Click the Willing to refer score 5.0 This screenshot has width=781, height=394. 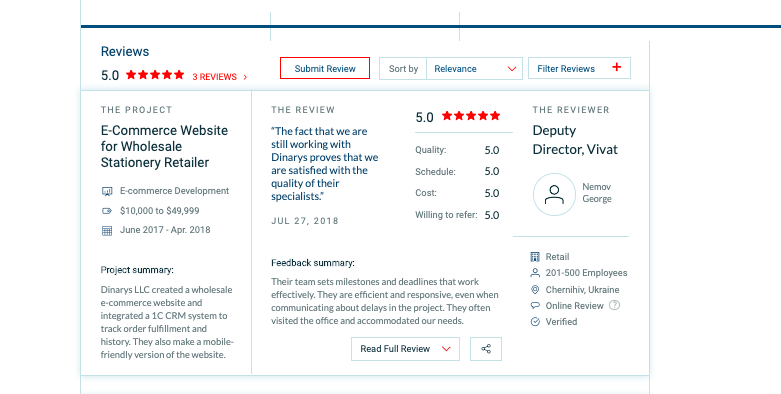492,215
